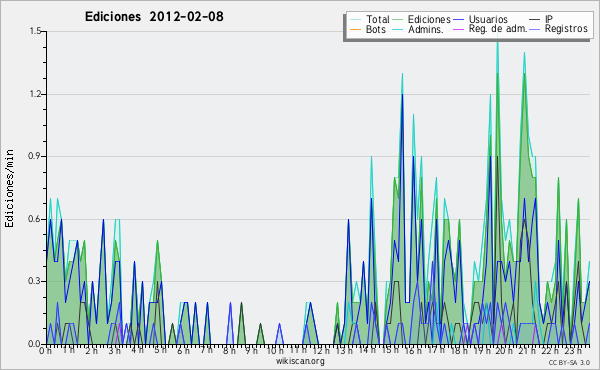600x370 pixels.
Task: Click the 0 h x-axis tick label
Action: click(x=45, y=350)
